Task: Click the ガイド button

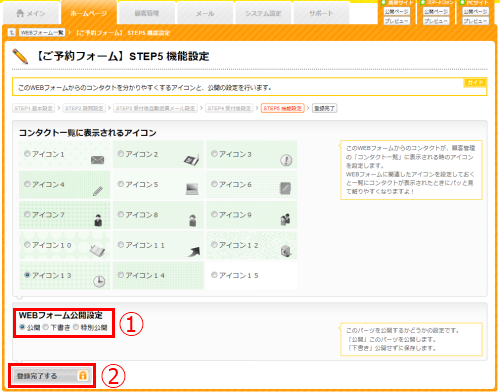Action: click(475, 82)
